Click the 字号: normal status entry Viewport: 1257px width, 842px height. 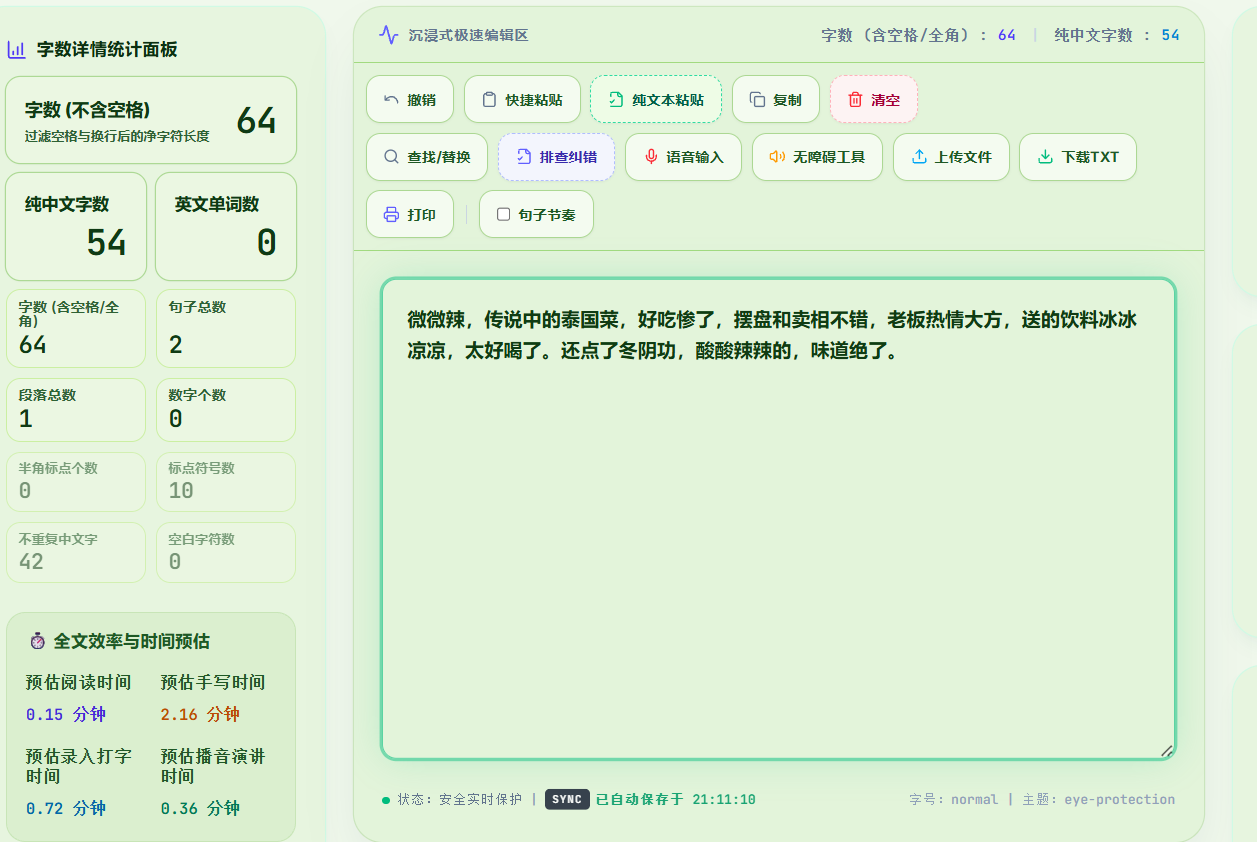954,799
